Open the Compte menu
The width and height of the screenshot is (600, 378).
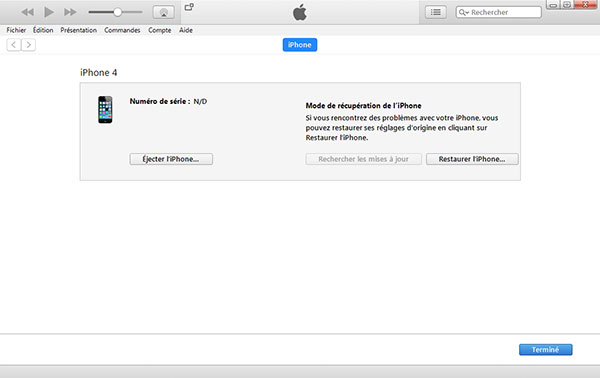[x=160, y=30]
